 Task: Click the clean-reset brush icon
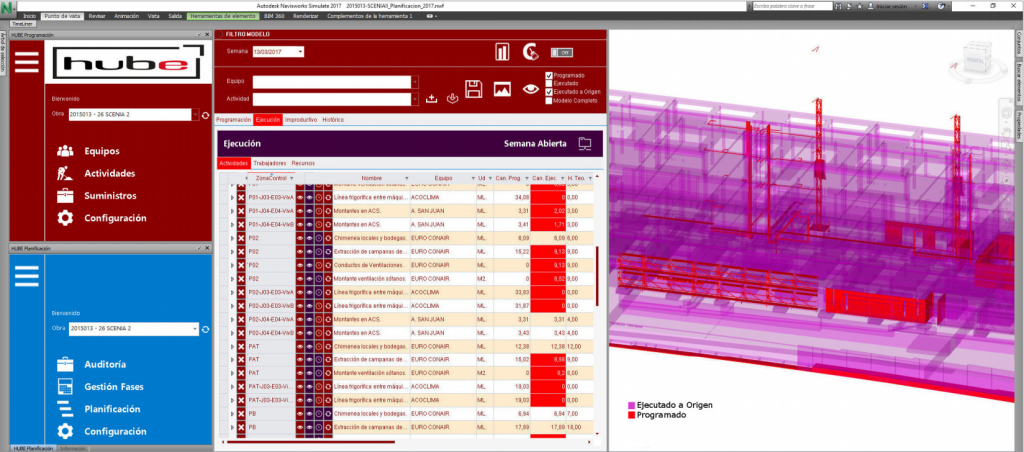(530, 52)
